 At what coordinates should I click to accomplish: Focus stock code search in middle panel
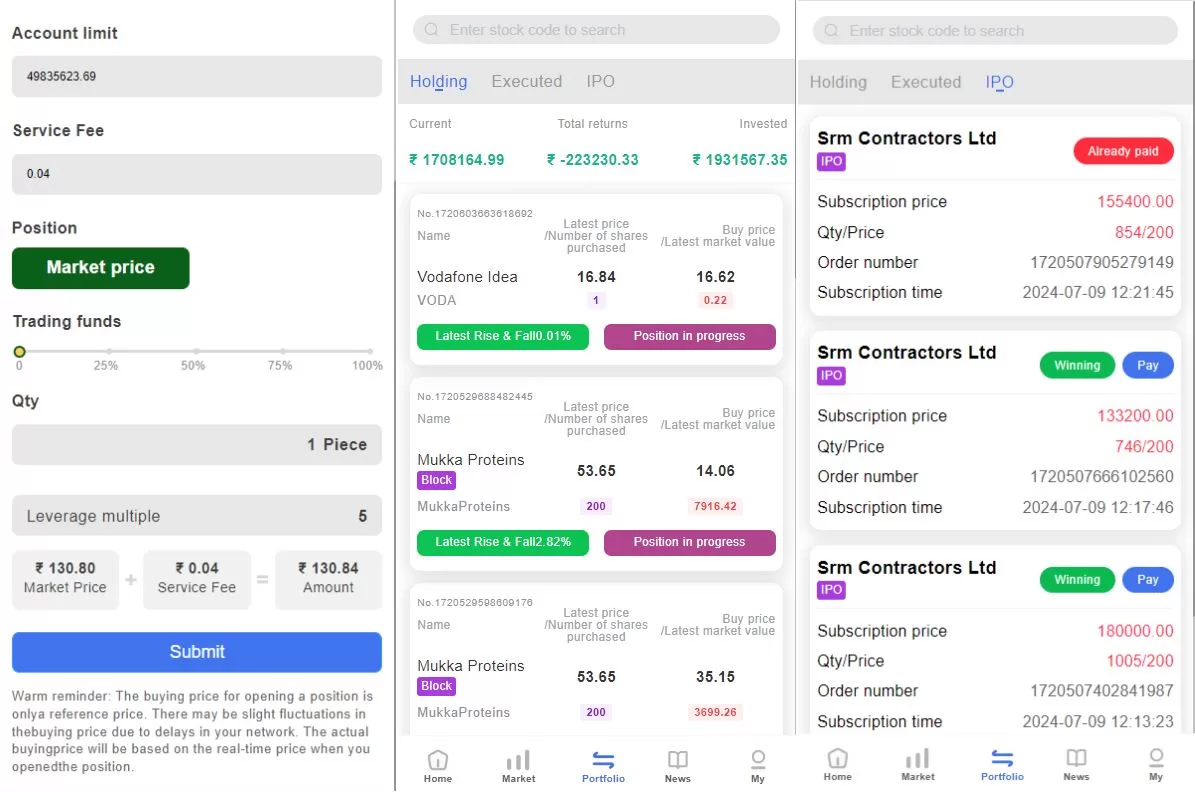pos(596,30)
